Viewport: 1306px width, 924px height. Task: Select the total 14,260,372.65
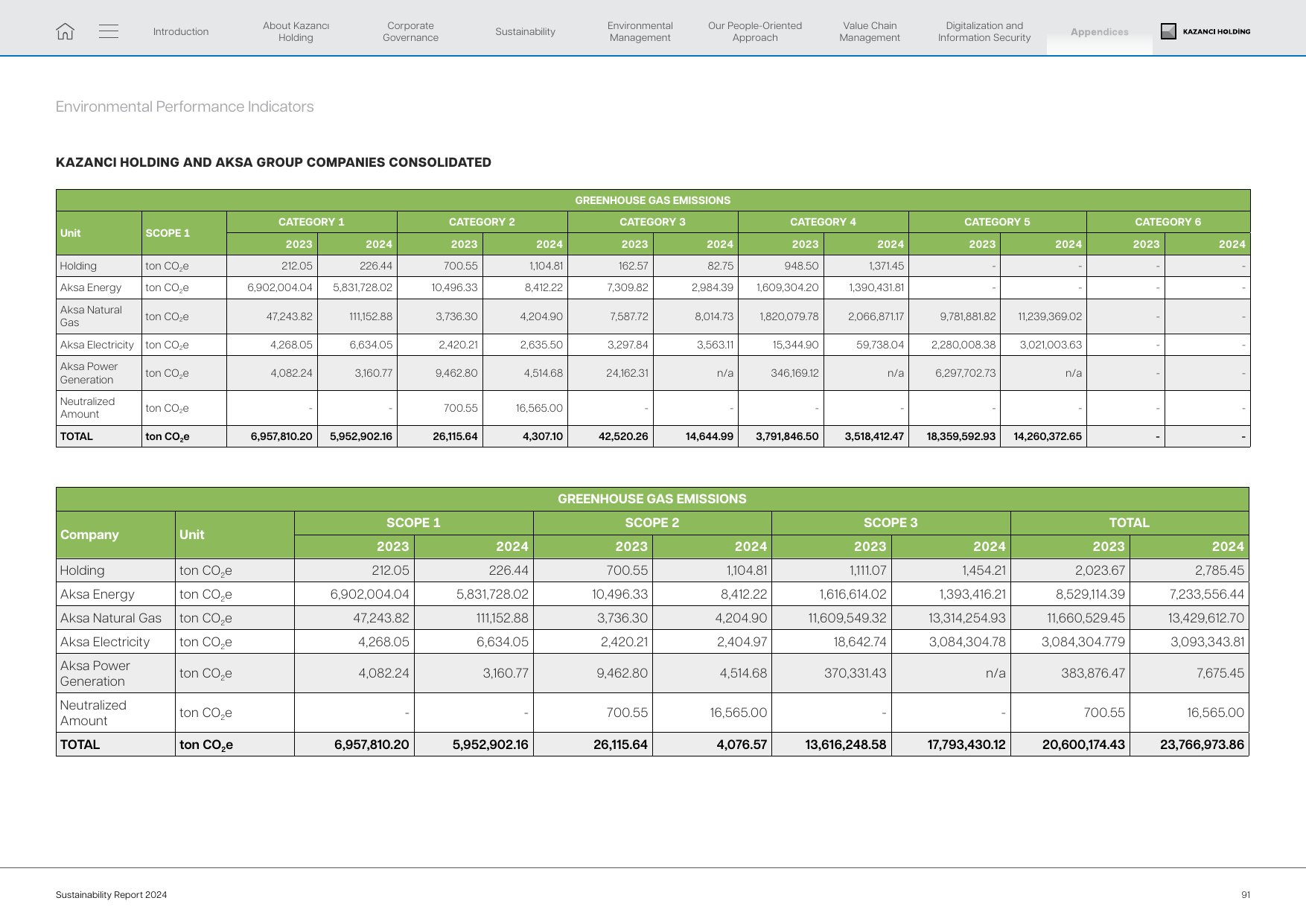coord(1048,436)
